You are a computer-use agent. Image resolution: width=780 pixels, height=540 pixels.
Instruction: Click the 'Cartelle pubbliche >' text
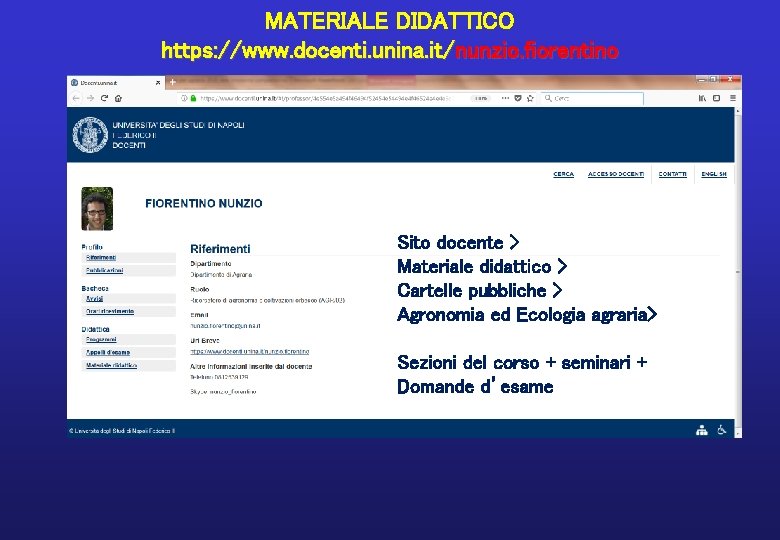click(x=480, y=290)
